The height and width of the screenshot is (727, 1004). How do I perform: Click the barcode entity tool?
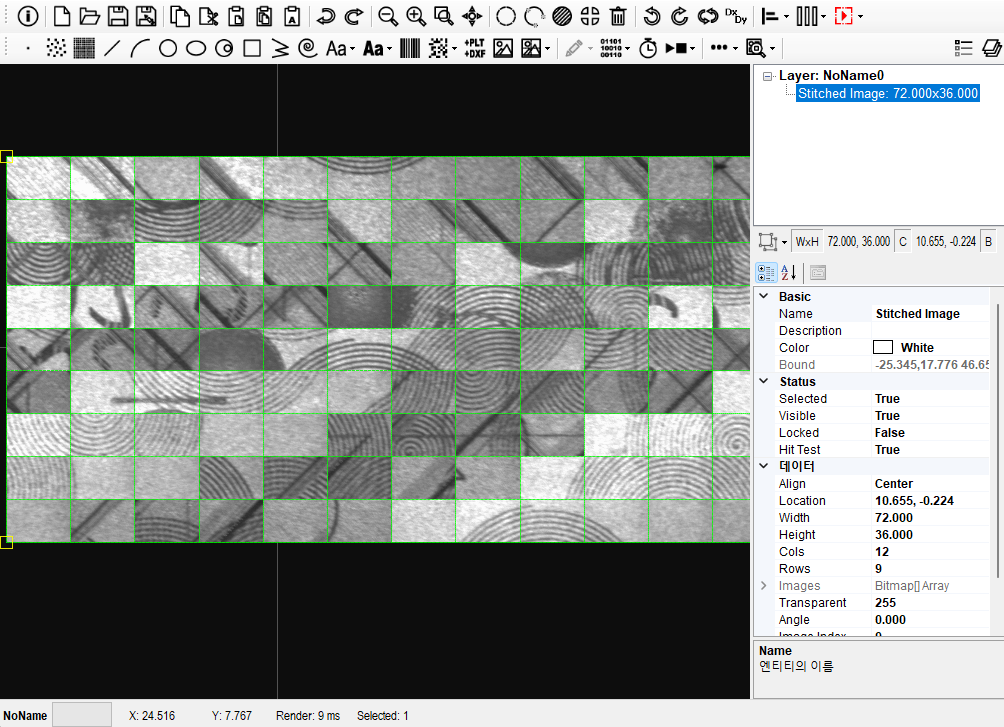click(x=410, y=48)
